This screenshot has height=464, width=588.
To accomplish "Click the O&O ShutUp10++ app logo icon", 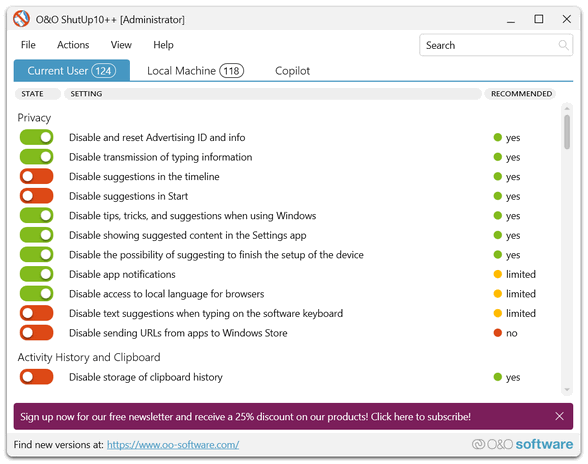I will pyautogui.click(x=21, y=19).
